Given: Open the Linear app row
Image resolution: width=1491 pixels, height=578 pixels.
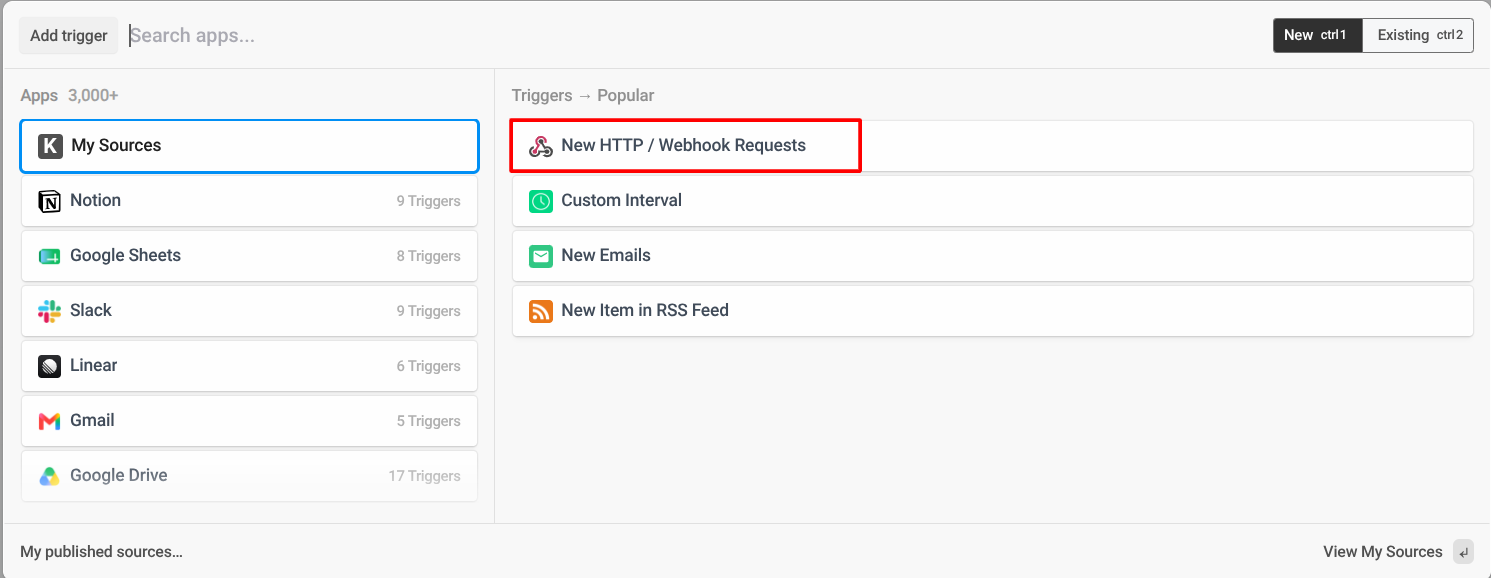Looking at the screenshot, I should point(249,366).
